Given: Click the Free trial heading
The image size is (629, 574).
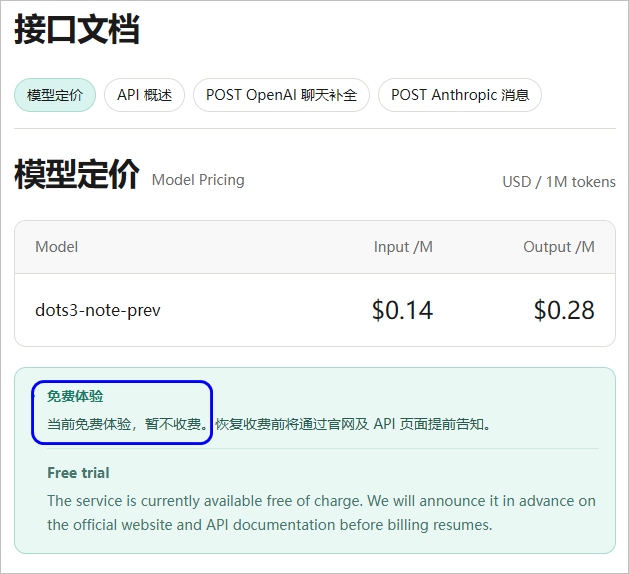Looking at the screenshot, I should 78,473.
